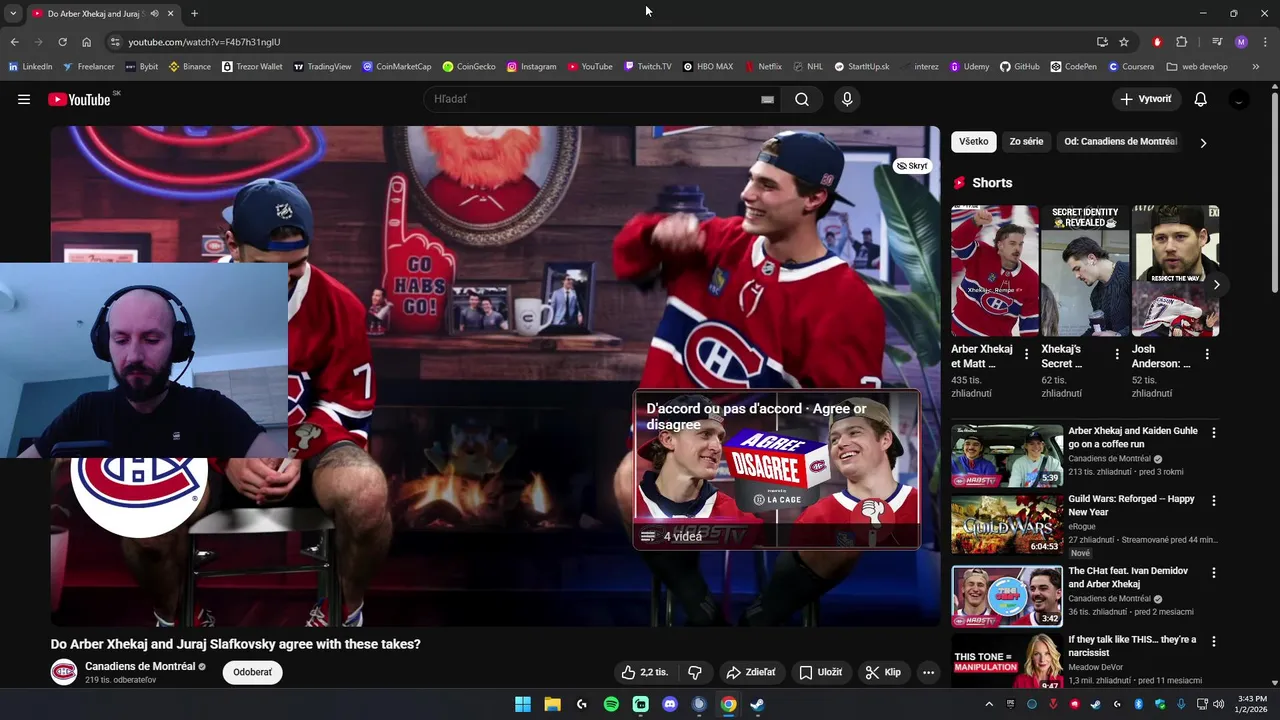Image resolution: width=1280 pixels, height=720 pixels.
Task: View site information icon in the address bar
Action: [115, 42]
